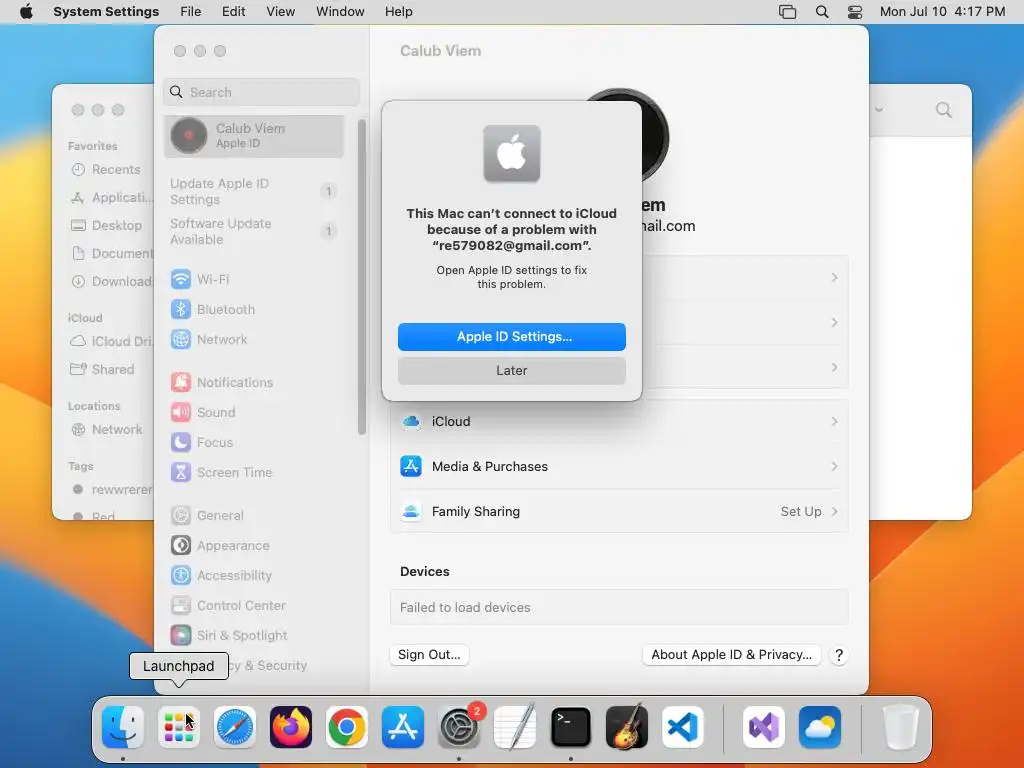Screen dimensions: 1024x768
Task: Open Finder from the Dock
Action: (x=123, y=727)
